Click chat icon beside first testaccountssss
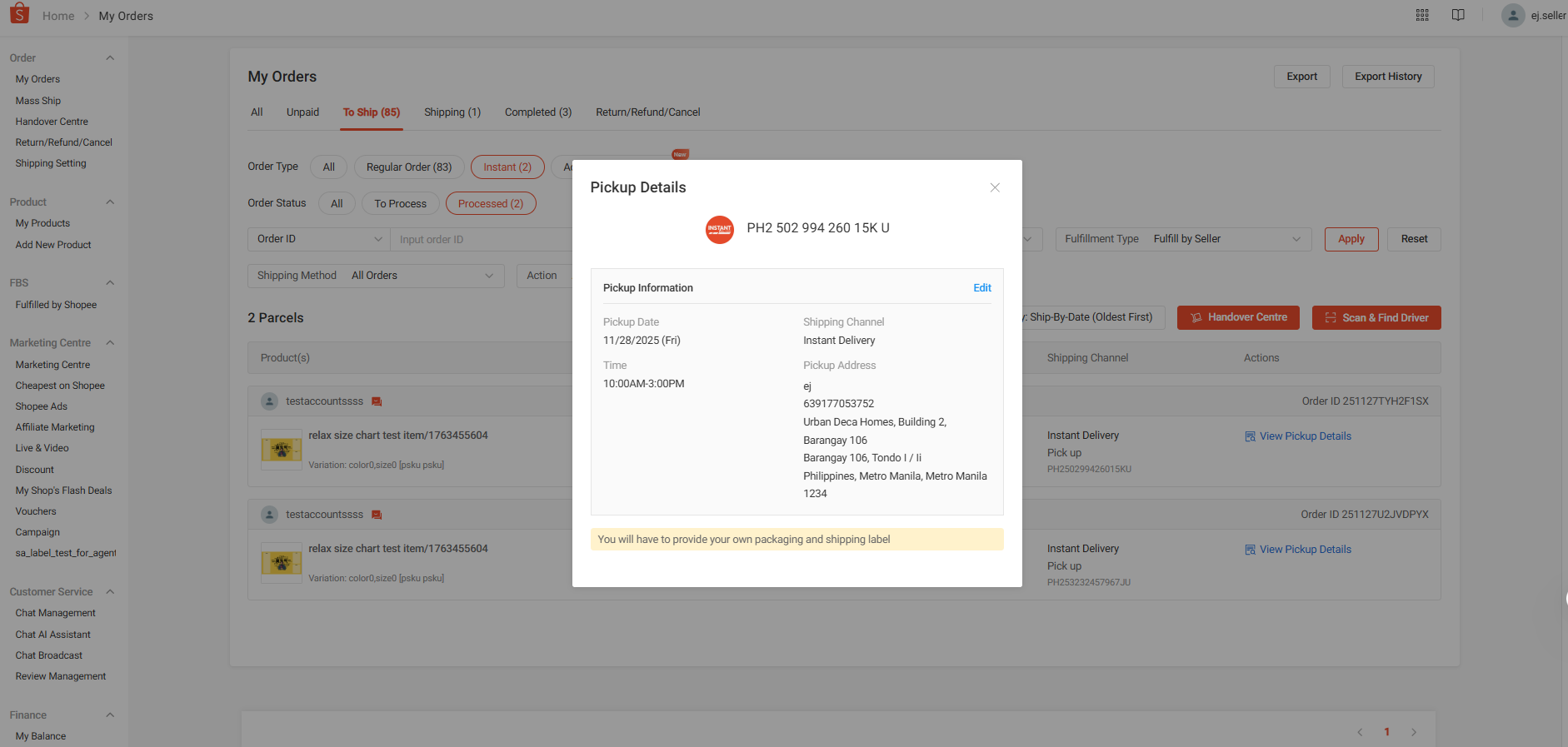This screenshot has height=747, width=1568. coord(377,401)
